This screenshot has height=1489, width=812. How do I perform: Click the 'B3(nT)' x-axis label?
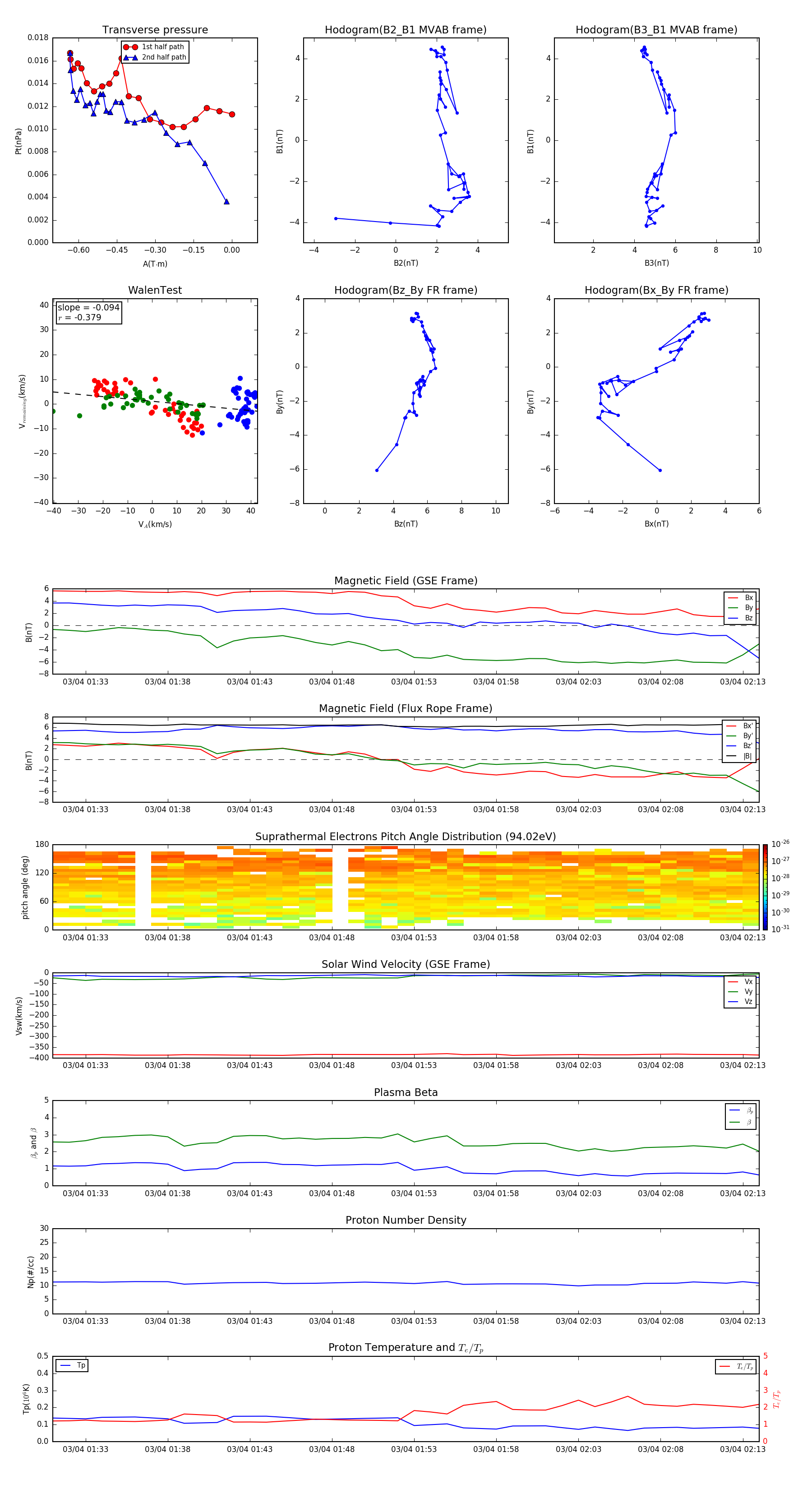click(x=656, y=263)
